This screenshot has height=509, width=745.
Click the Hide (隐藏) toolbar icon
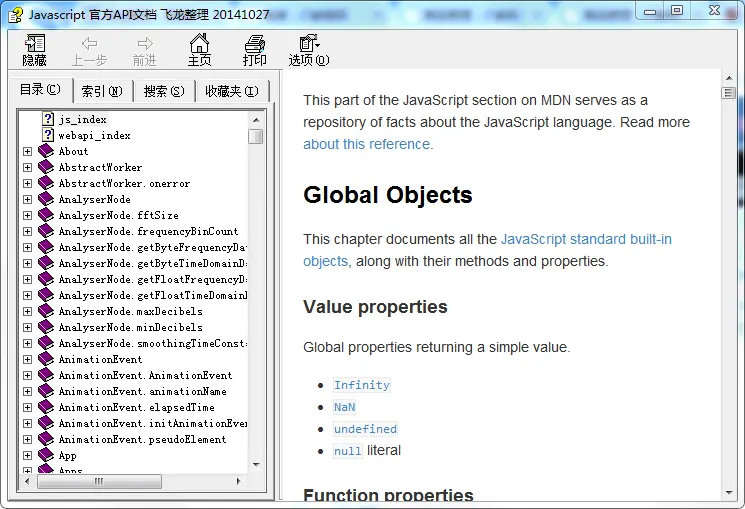(x=35, y=44)
